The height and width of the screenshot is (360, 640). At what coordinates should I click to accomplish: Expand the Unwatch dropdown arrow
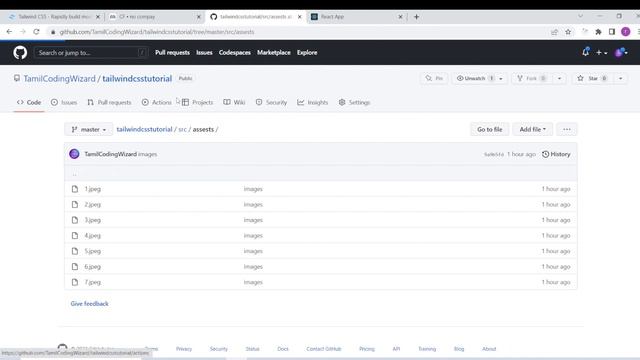[501, 78]
